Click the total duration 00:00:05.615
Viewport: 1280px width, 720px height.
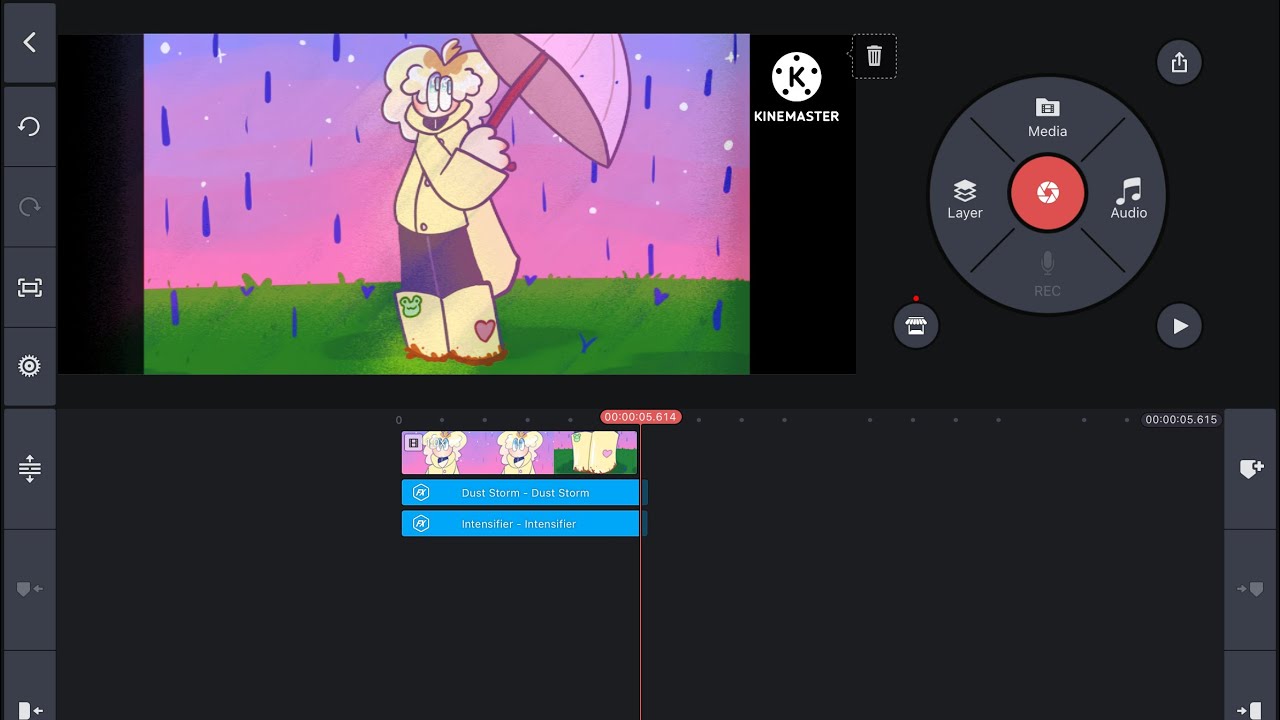pos(1182,420)
